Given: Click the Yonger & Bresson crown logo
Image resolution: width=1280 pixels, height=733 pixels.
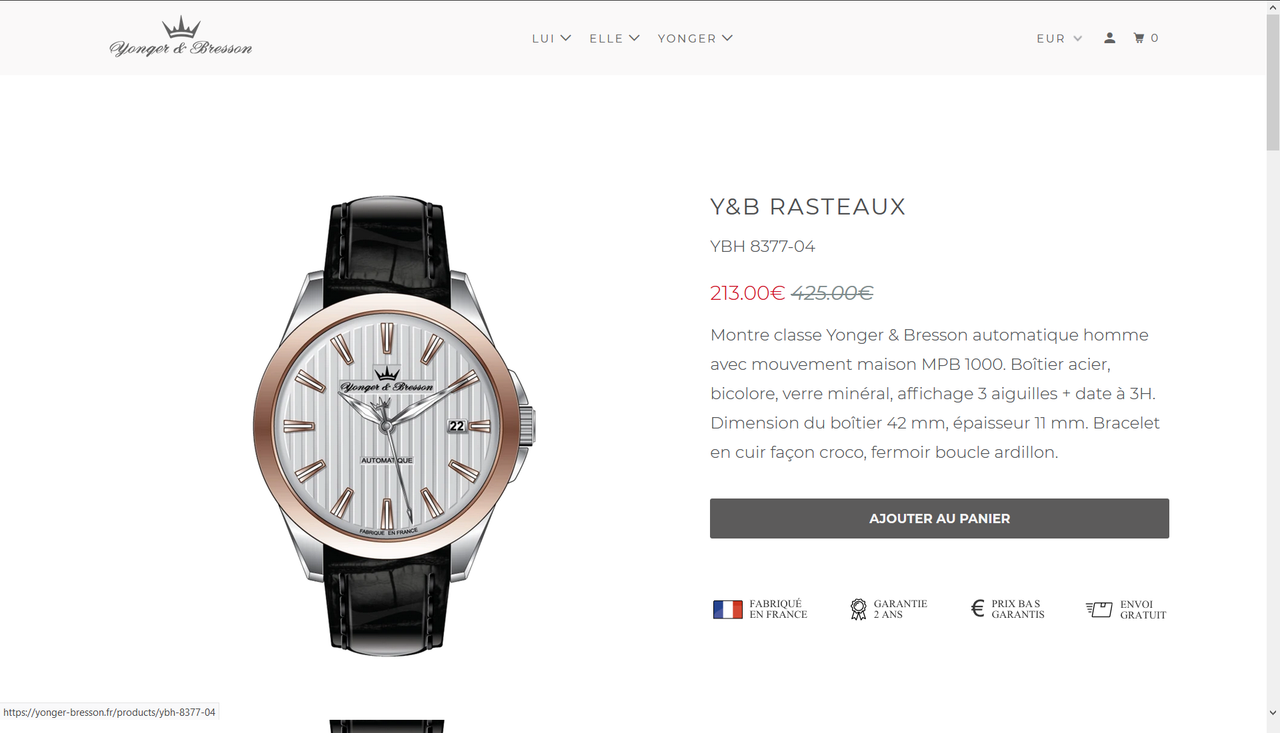Looking at the screenshot, I should tap(181, 38).
